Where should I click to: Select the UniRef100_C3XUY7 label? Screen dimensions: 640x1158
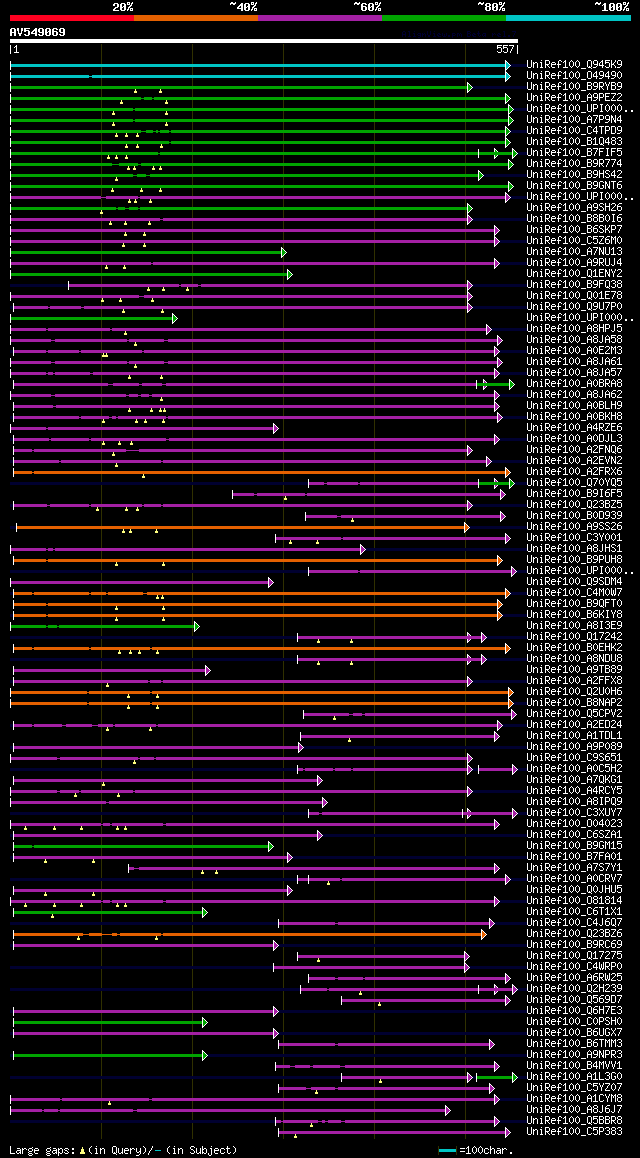(x=574, y=813)
